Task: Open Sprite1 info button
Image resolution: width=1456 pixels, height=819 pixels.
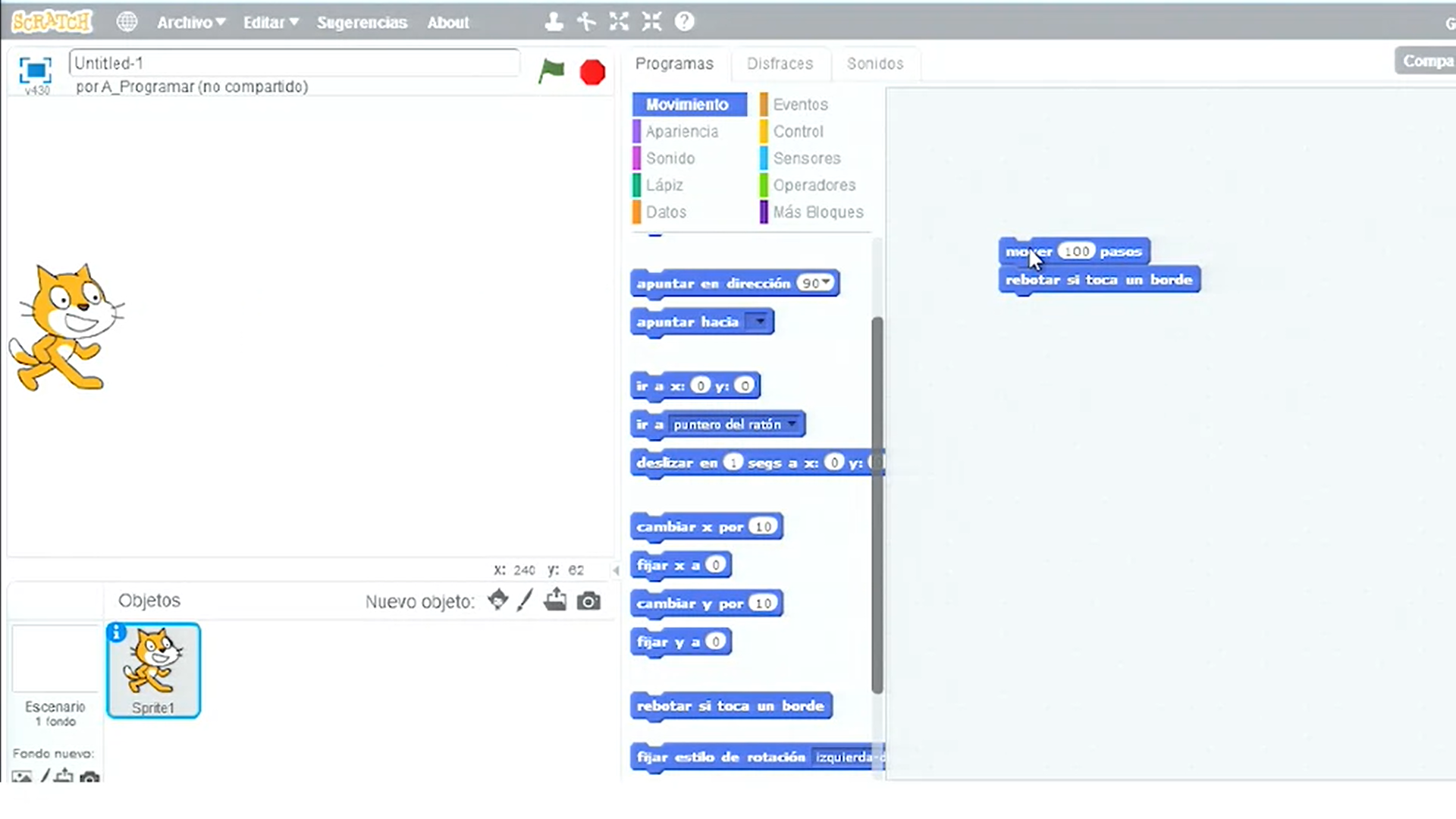Action: tap(116, 632)
